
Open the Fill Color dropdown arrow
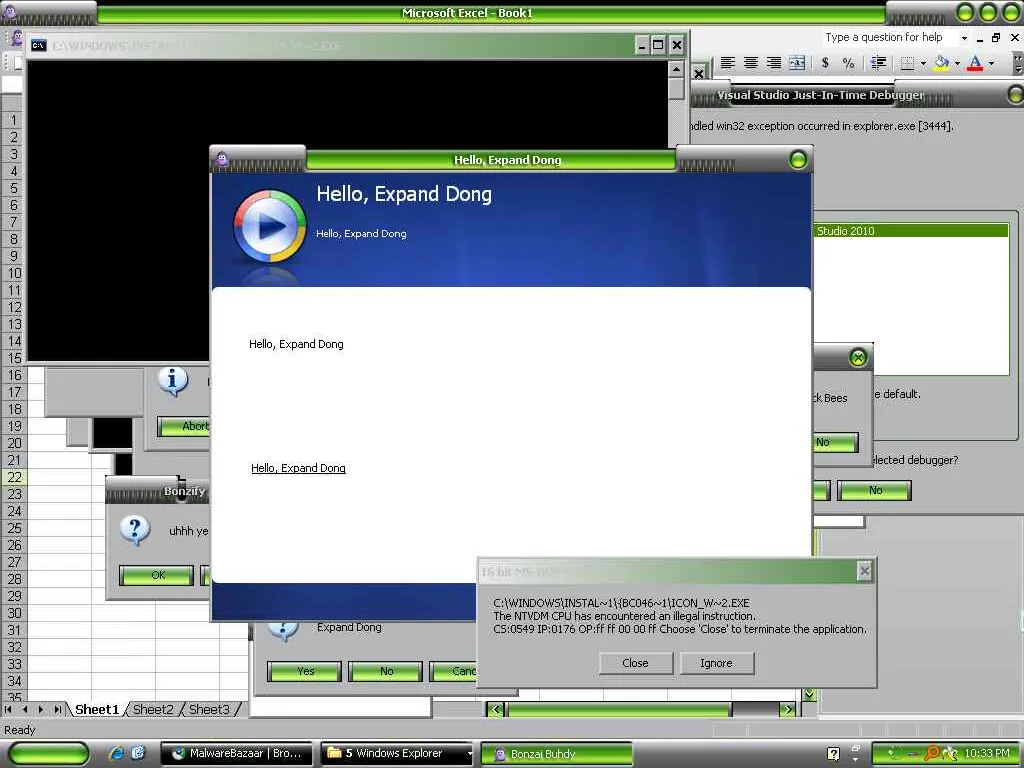click(x=957, y=63)
